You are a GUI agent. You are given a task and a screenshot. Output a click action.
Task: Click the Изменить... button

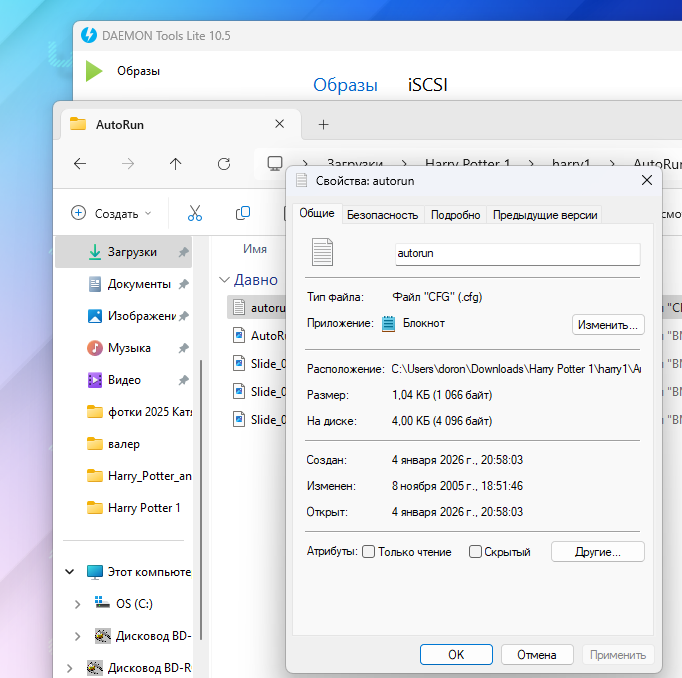(x=608, y=324)
